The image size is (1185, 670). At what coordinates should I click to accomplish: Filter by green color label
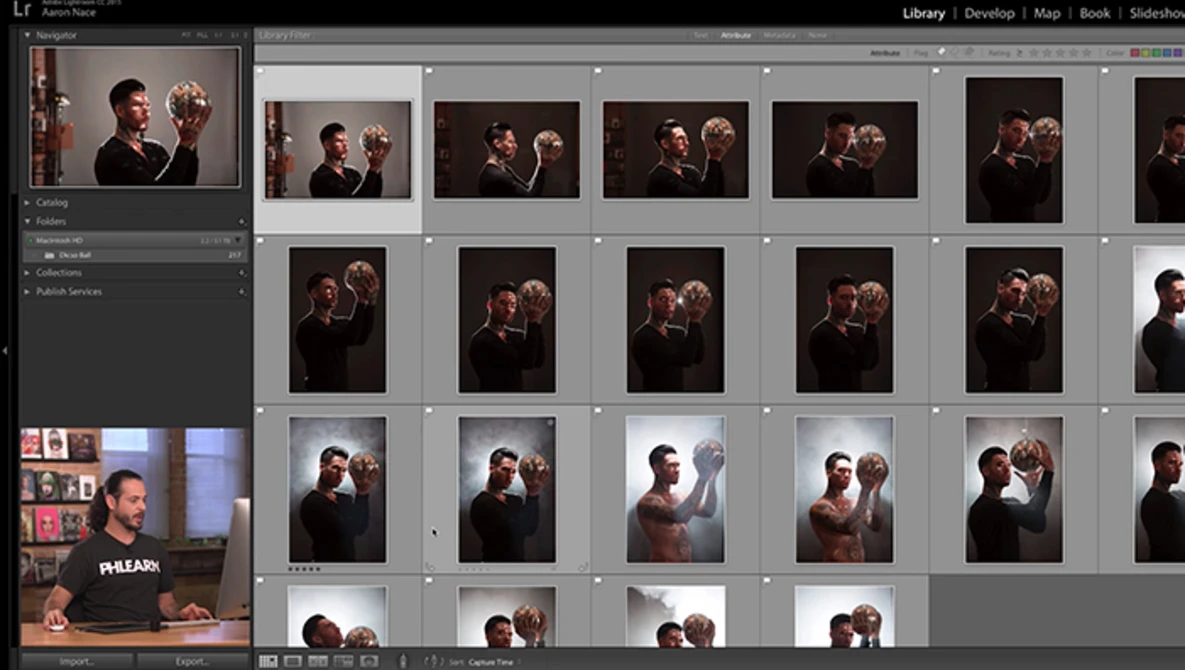pos(1156,53)
